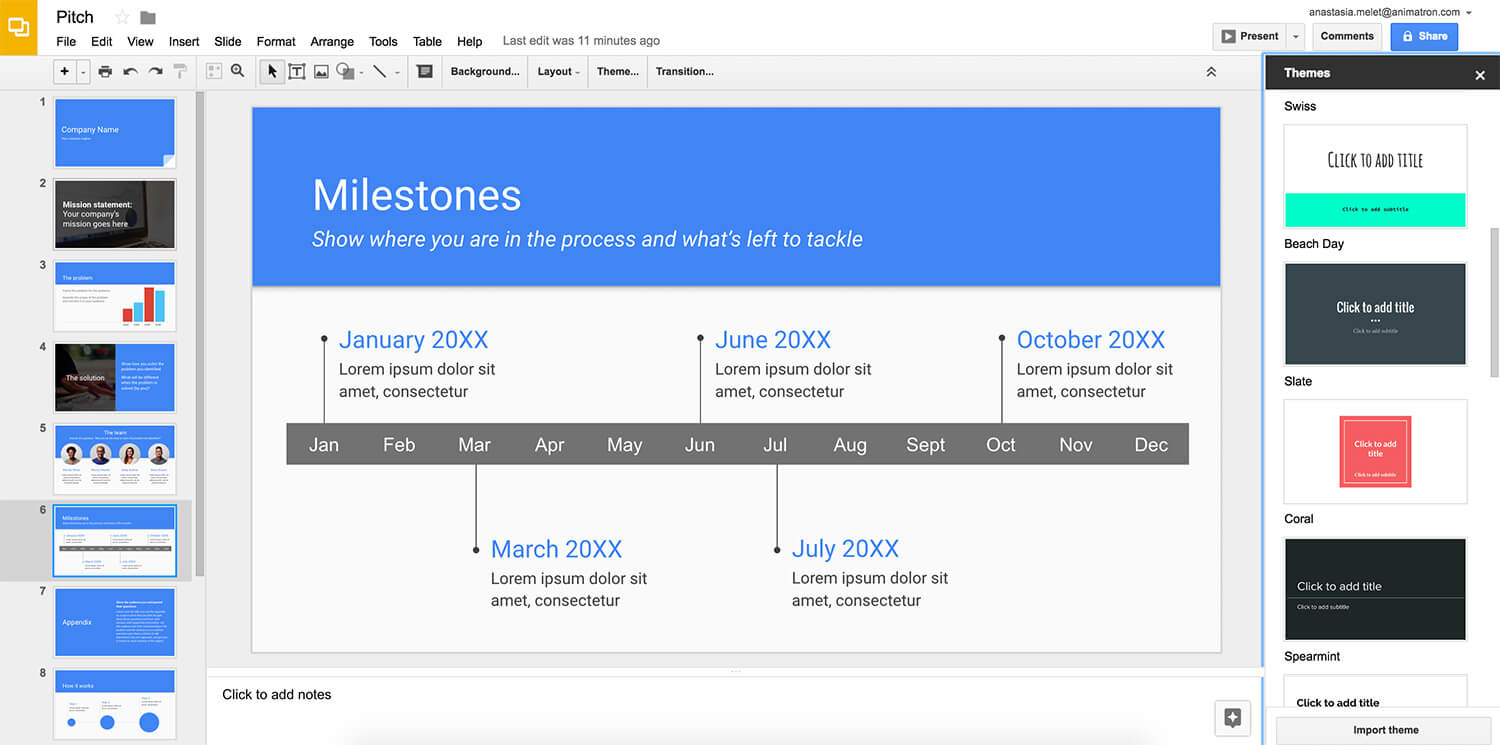Open the shape tool dropdown arrow
Screen dimensions: 1500x745
click(x=361, y=72)
